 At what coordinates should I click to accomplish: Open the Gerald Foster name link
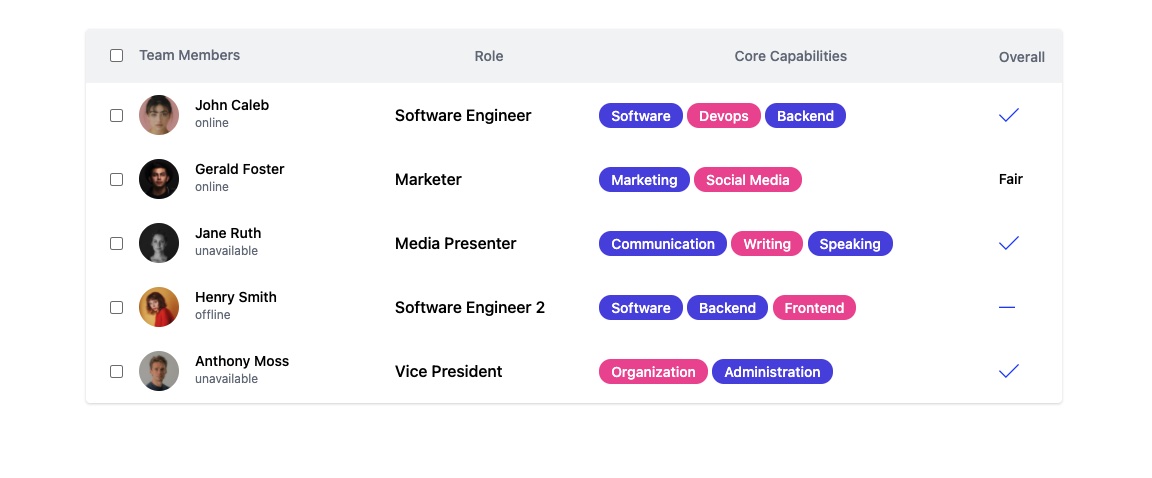(x=240, y=169)
